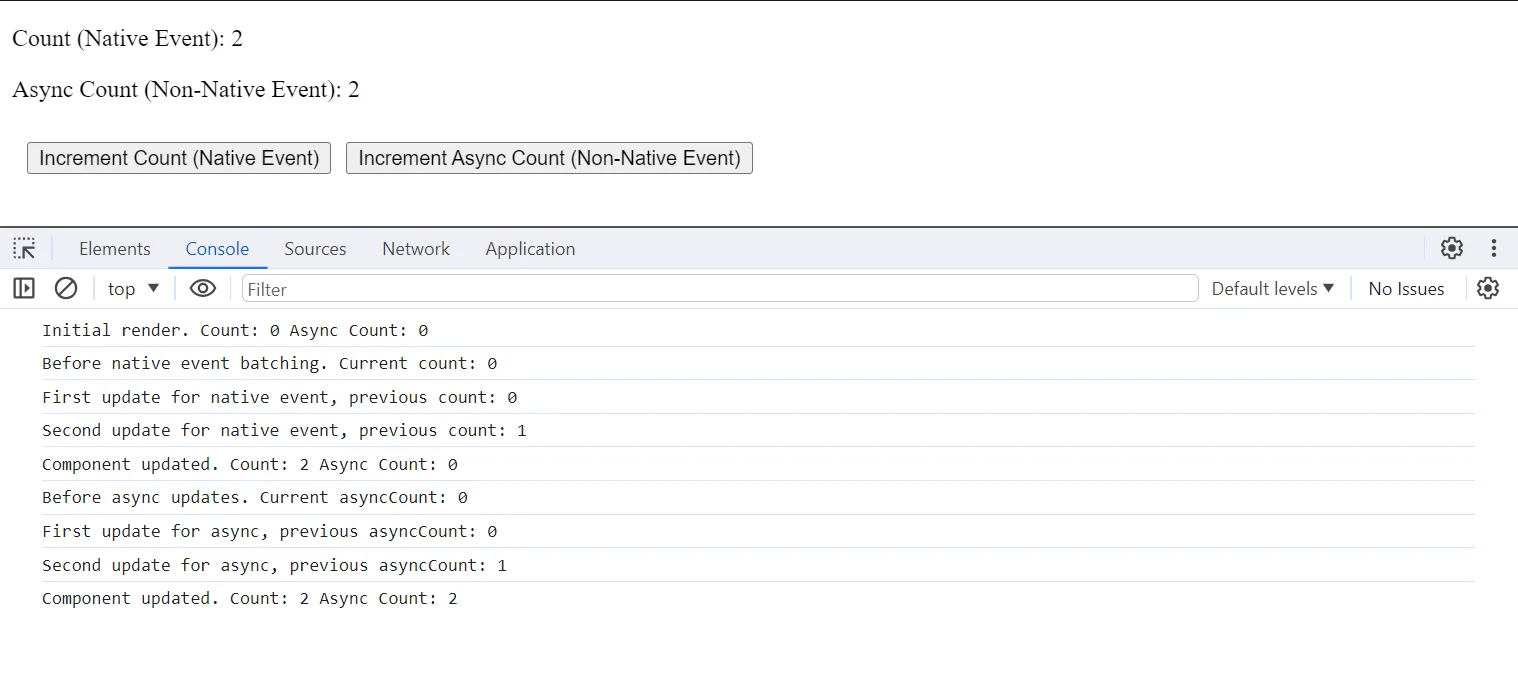Click inside the console Filter field
1518x677 pixels.
tap(700, 288)
